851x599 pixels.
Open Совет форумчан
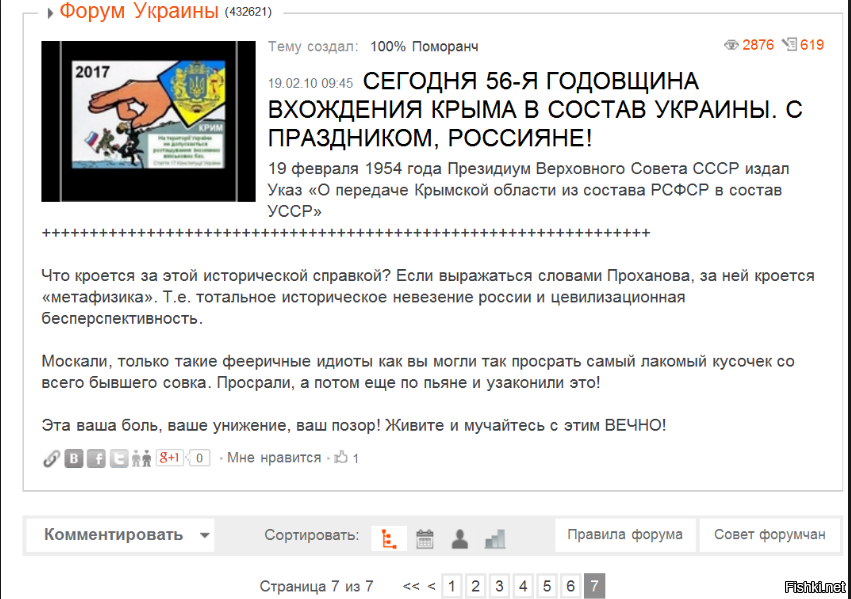[770, 534]
